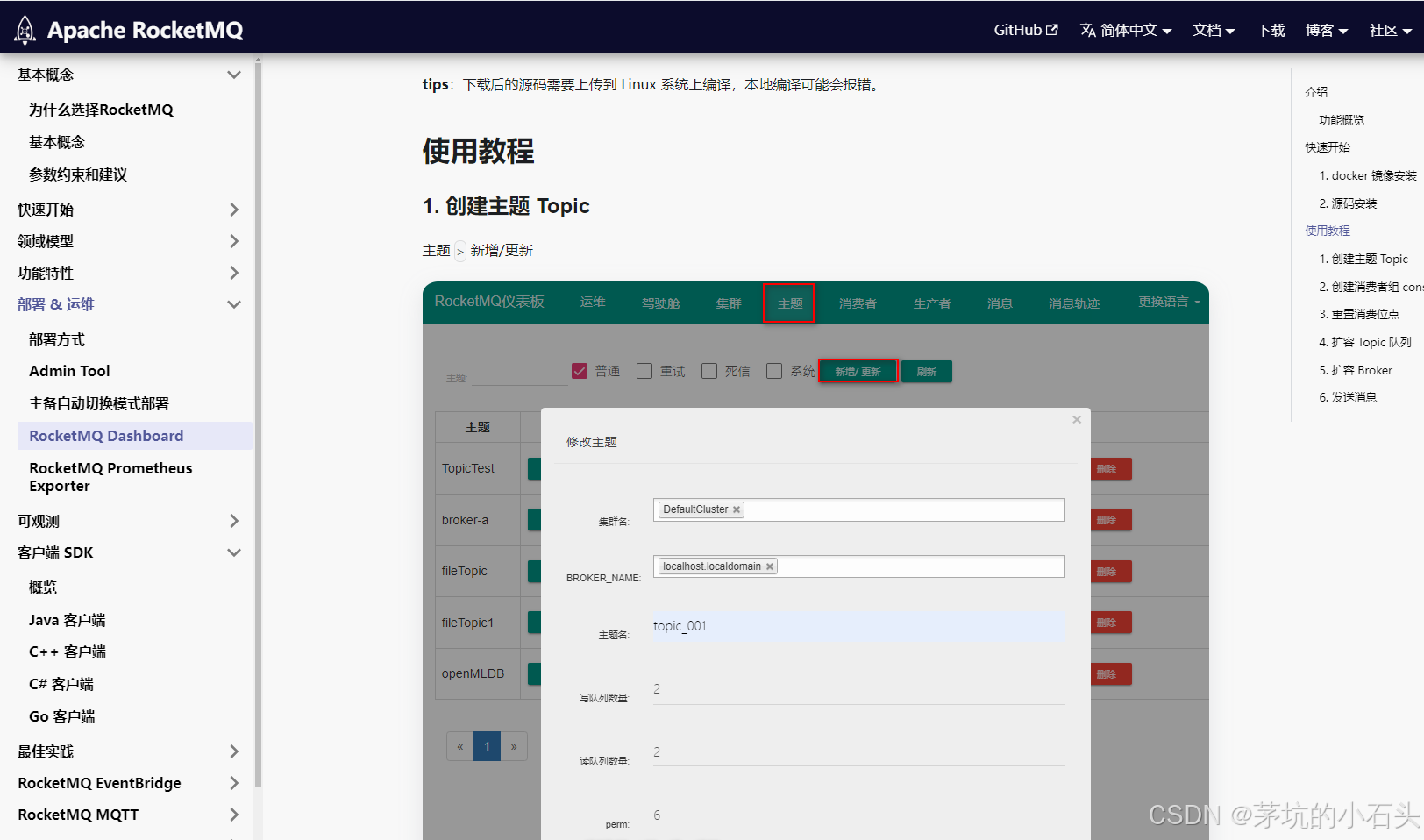Image resolution: width=1424 pixels, height=840 pixels.
Task: Click the Apache RocketMQ rocket logo
Action: pos(25,30)
